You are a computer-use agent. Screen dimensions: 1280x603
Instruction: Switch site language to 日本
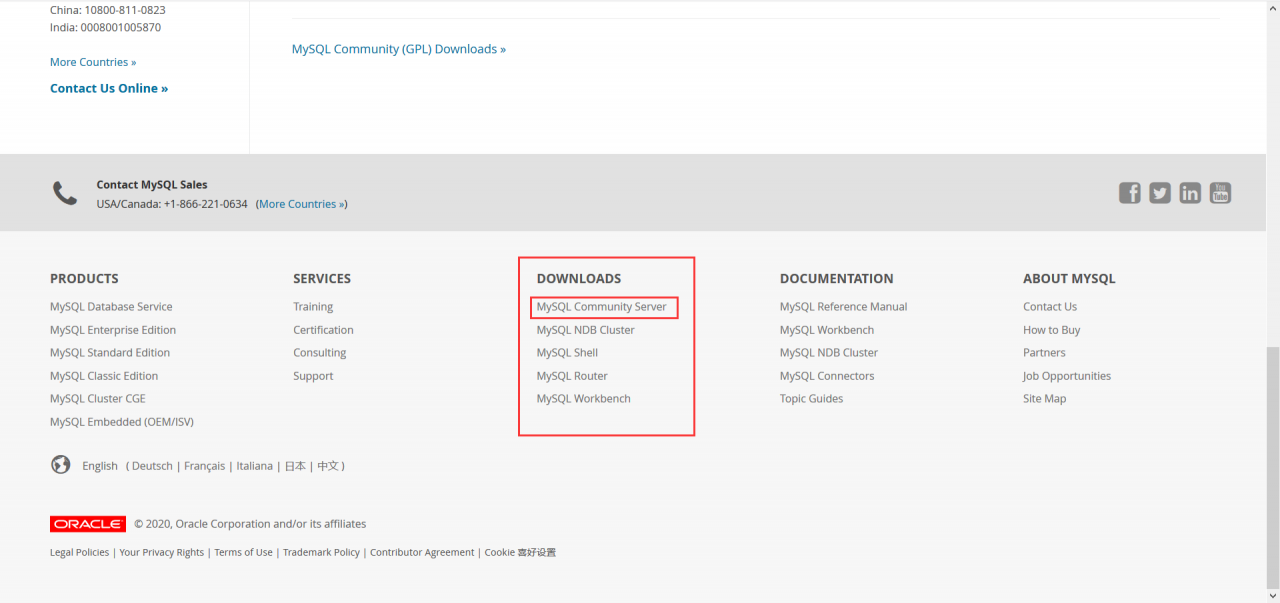point(295,466)
